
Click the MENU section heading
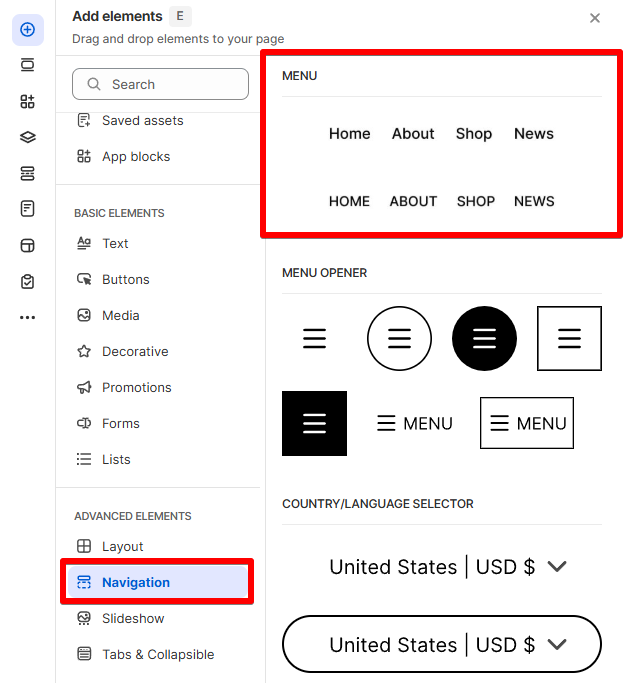click(x=300, y=76)
